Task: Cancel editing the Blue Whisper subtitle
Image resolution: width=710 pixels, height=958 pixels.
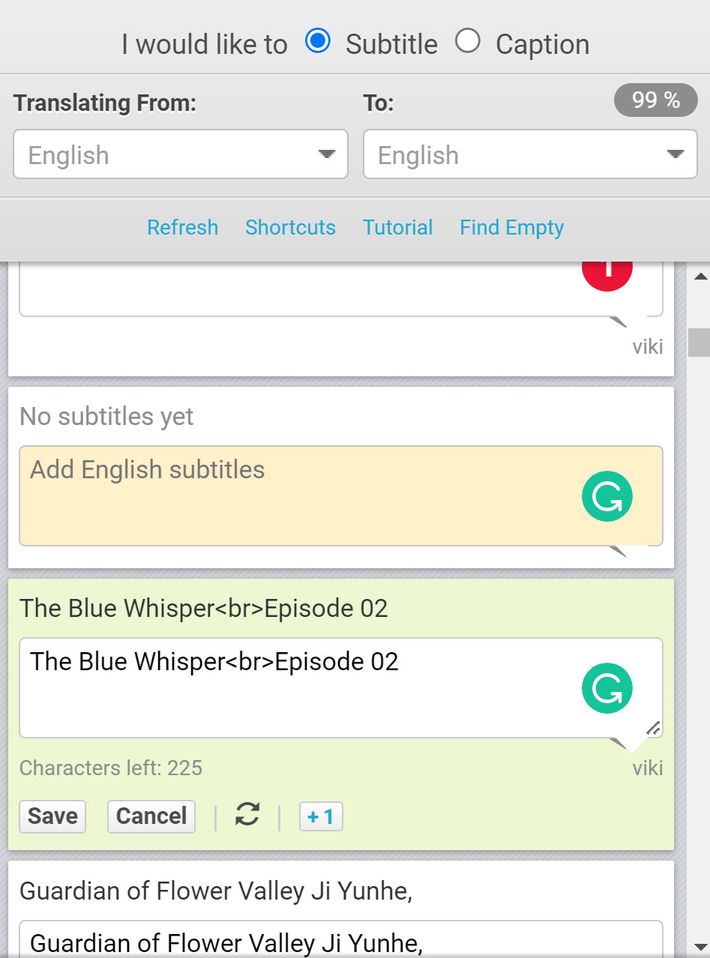Action: point(151,816)
